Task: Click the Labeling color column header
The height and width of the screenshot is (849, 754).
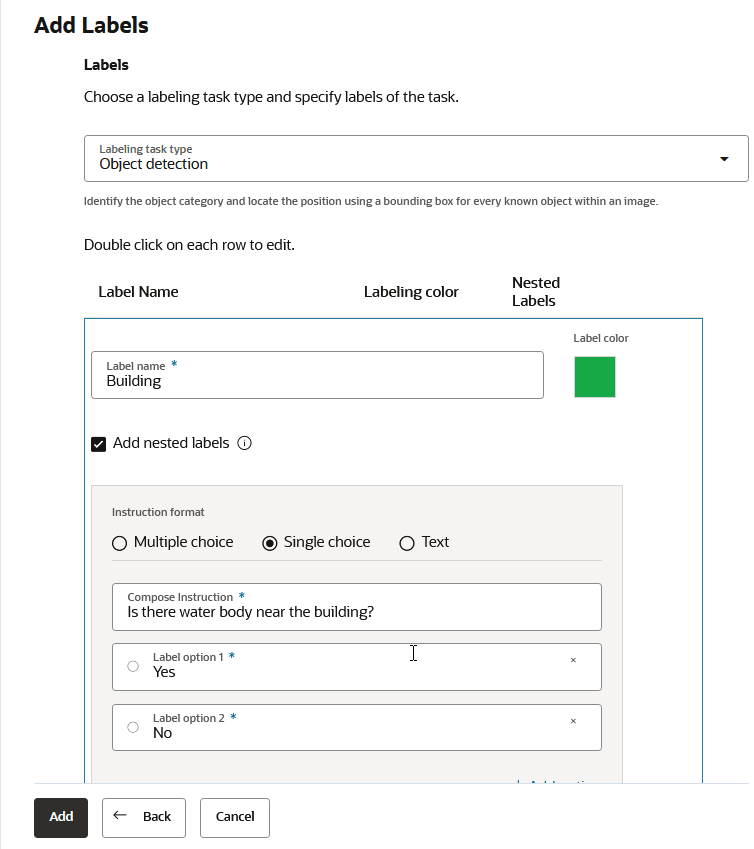Action: (411, 292)
